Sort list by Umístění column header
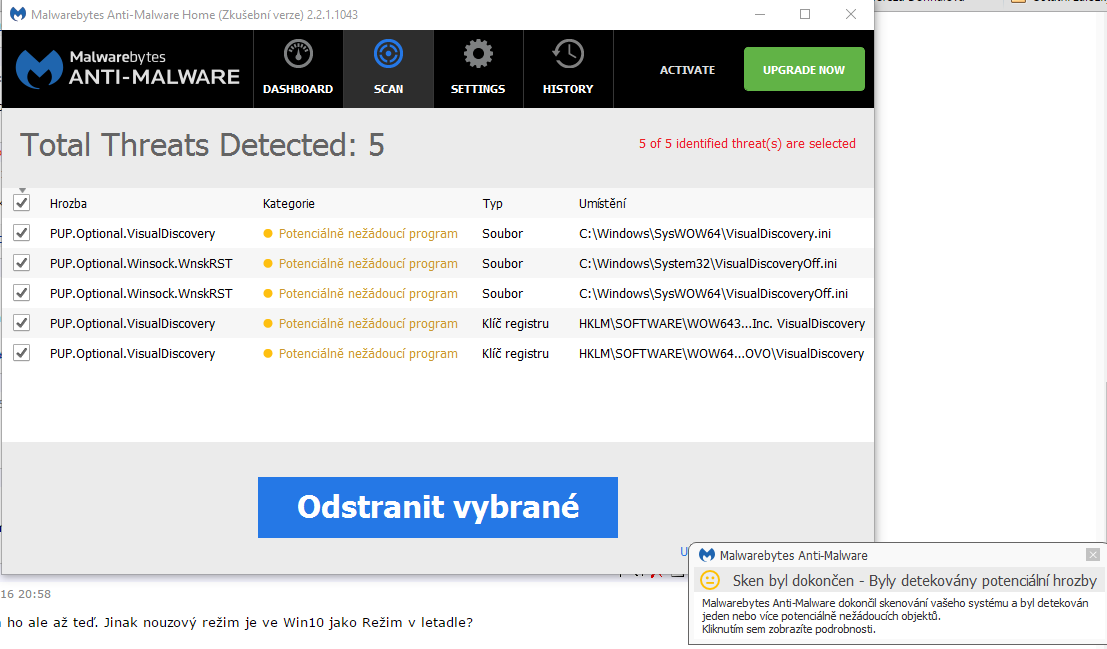The height and width of the screenshot is (649, 1107). [x=602, y=203]
